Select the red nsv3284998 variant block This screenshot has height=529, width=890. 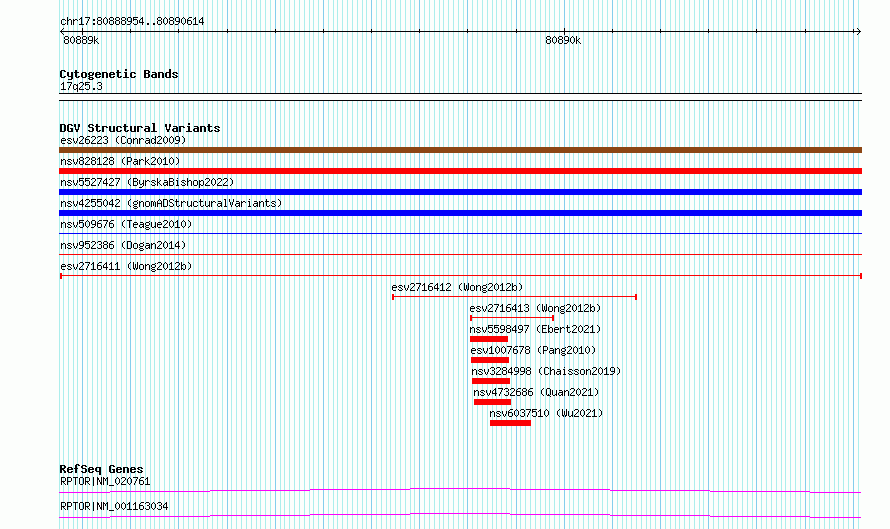pos(491,381)
